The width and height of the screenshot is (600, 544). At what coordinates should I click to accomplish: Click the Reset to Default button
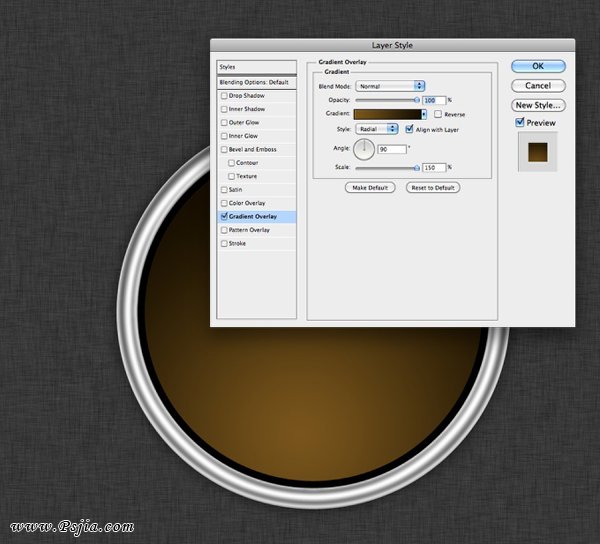[433, 188]
